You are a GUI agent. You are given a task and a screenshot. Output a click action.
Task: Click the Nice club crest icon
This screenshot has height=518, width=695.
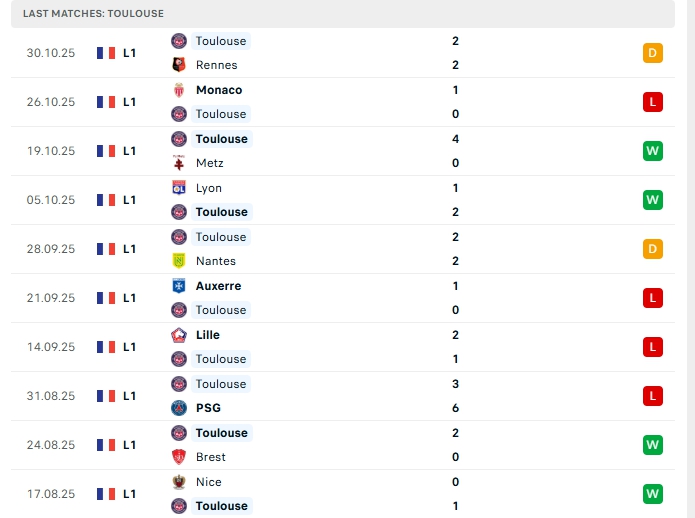tap(179, 482)
